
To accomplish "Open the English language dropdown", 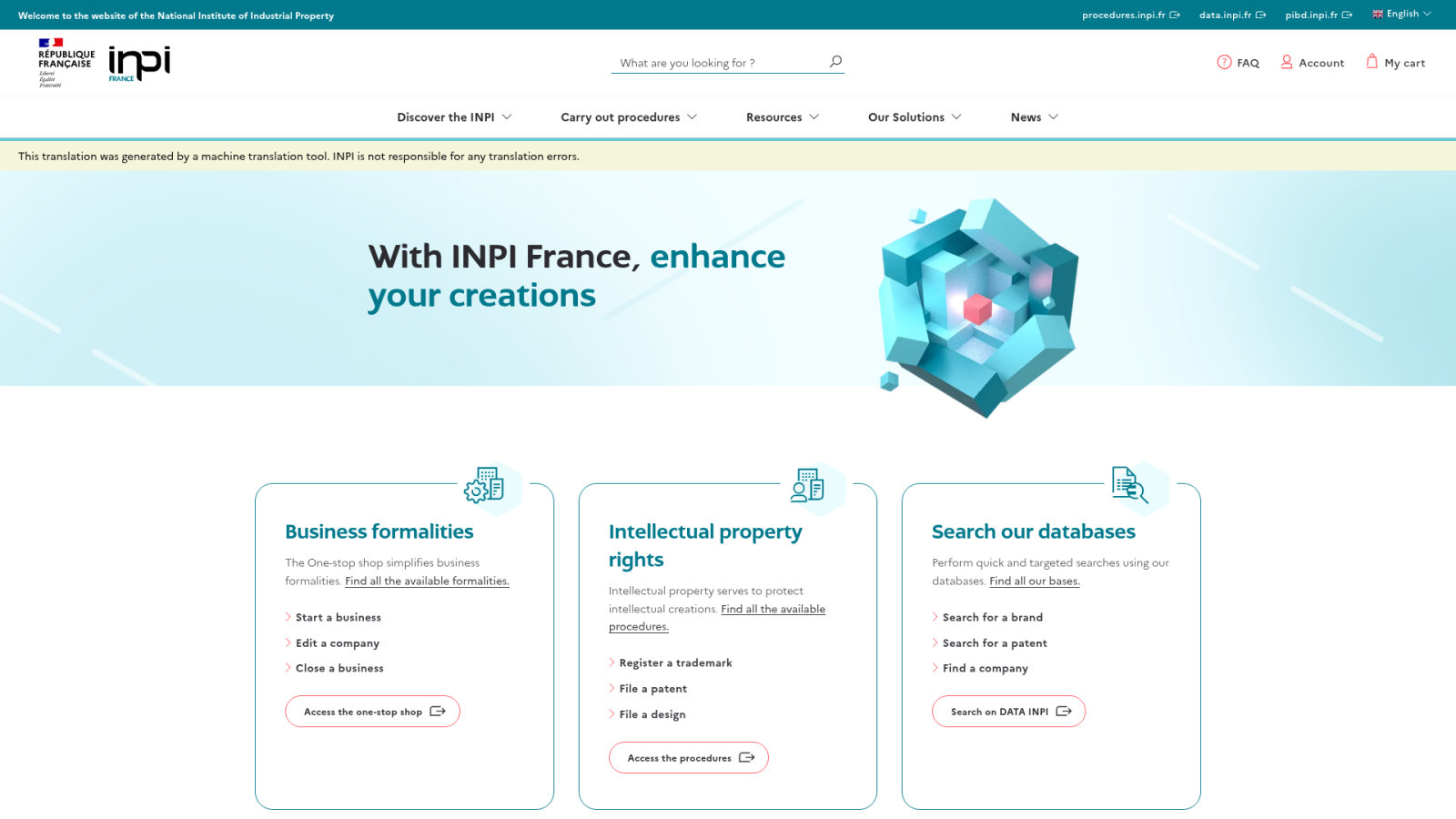I will click(1402, 14).
